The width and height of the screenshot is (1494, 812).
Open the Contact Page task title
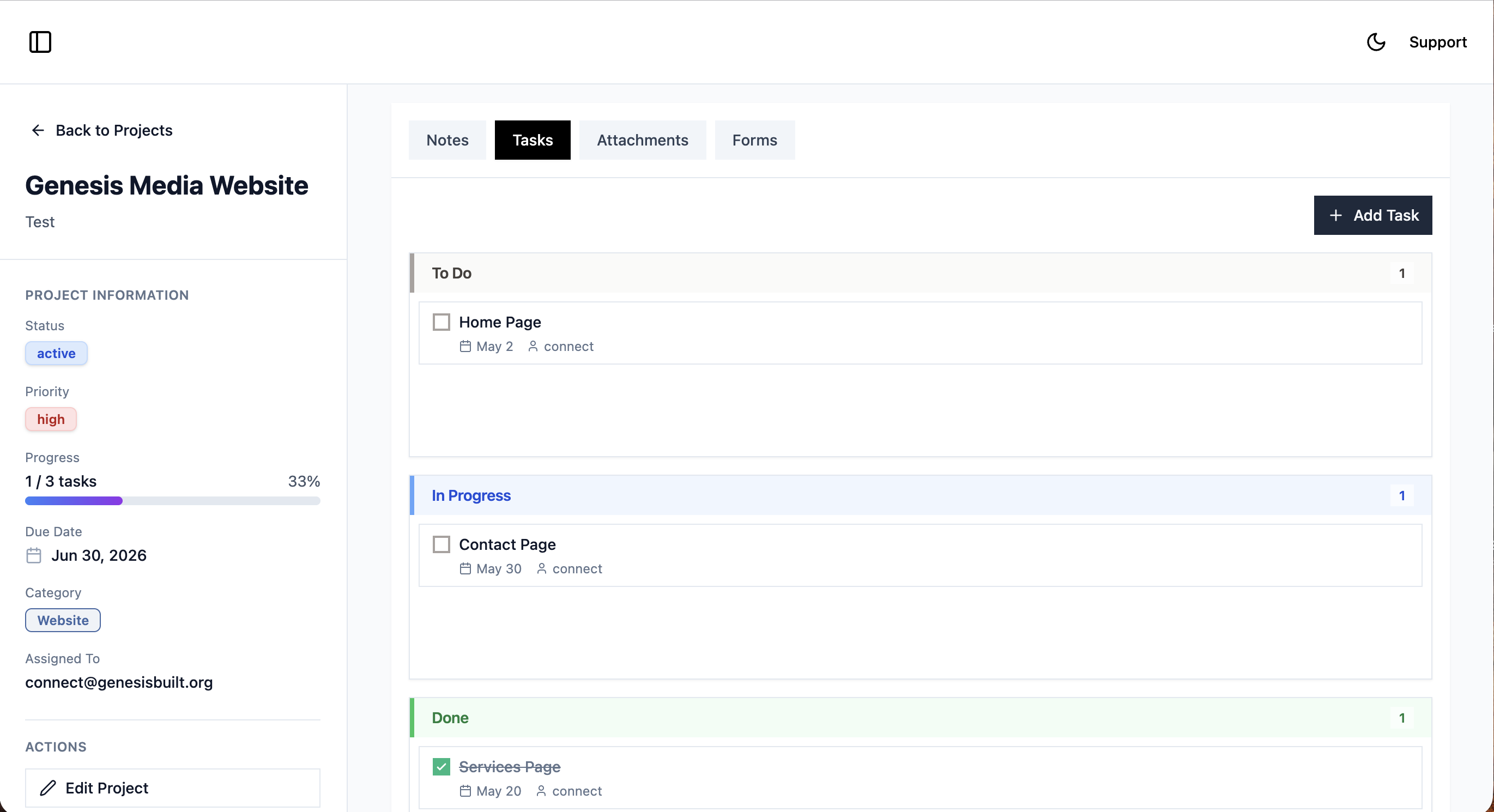507,544
